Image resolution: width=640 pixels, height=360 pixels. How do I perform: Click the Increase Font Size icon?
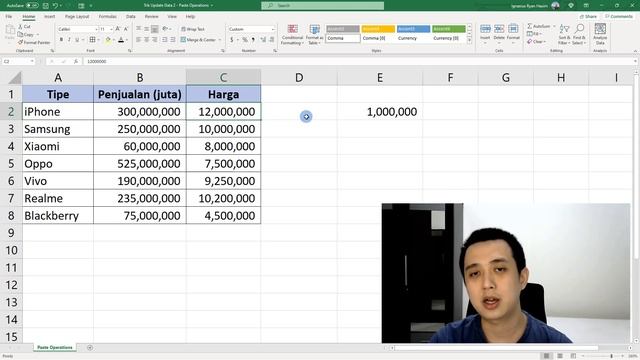pos(118,29)
